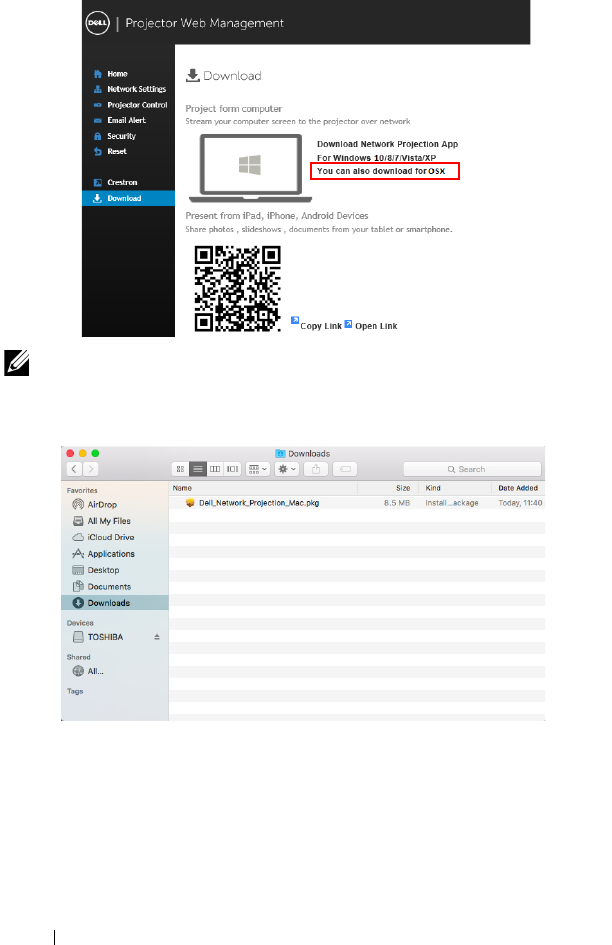The height and width of the screenshot is (945, 612).
Task: Select Desktop in Finder sidebar
Action: pyautogui.click(x=115, y=570)
